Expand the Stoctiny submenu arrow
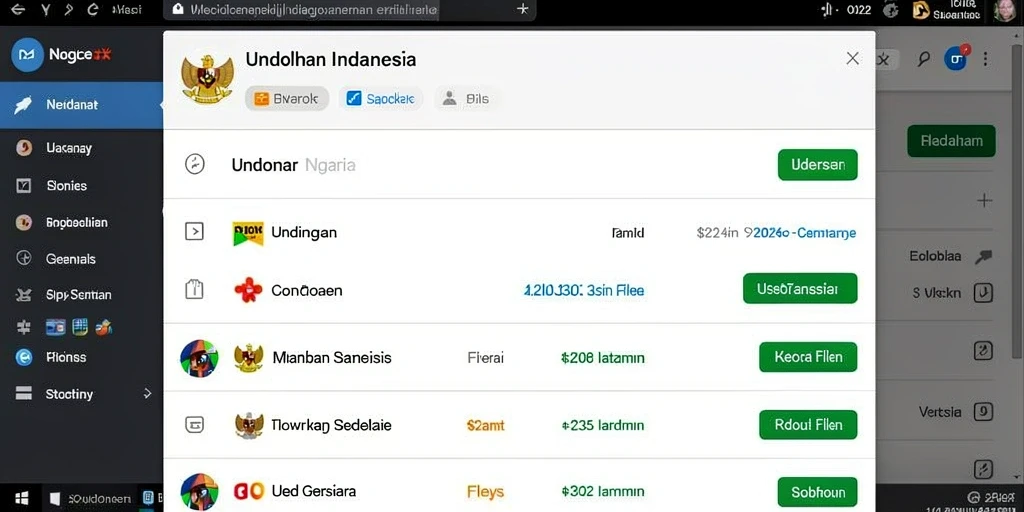This screenshot has height=512, width=1024. click(148, 394)
